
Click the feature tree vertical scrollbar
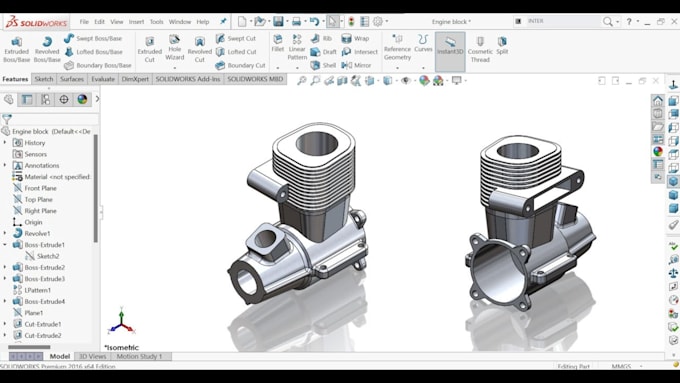[95, 189]
